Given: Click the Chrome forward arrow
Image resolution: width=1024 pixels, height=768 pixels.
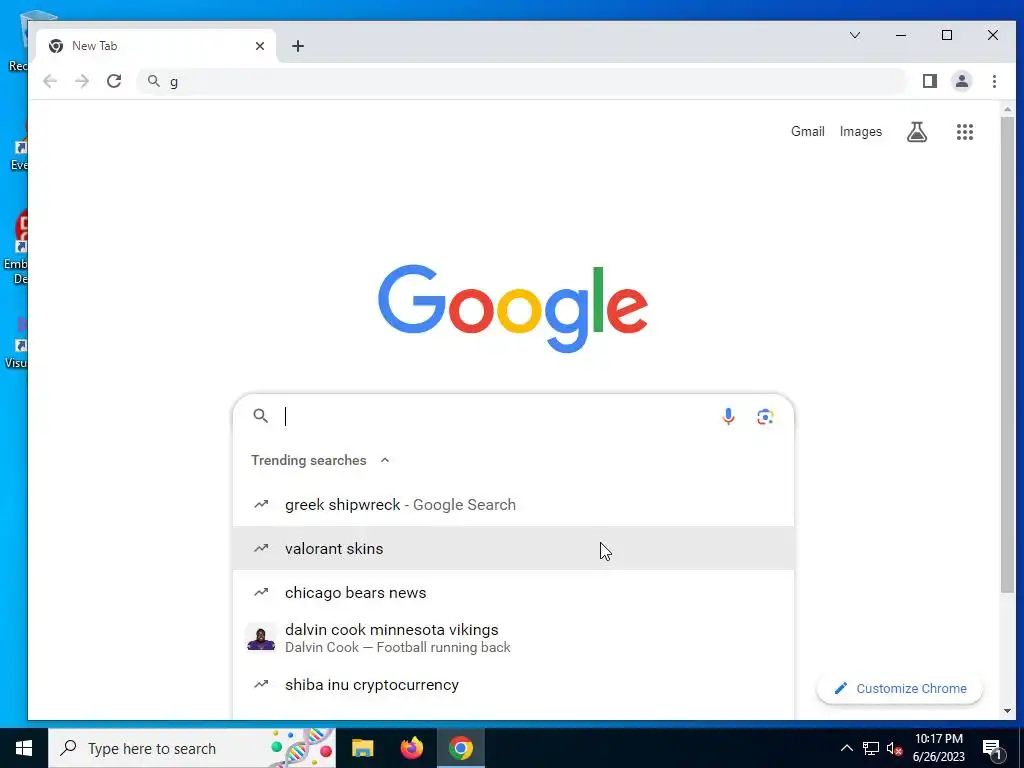Looking at the screenshot, I should pyautogui.click(x=82, y=81).
